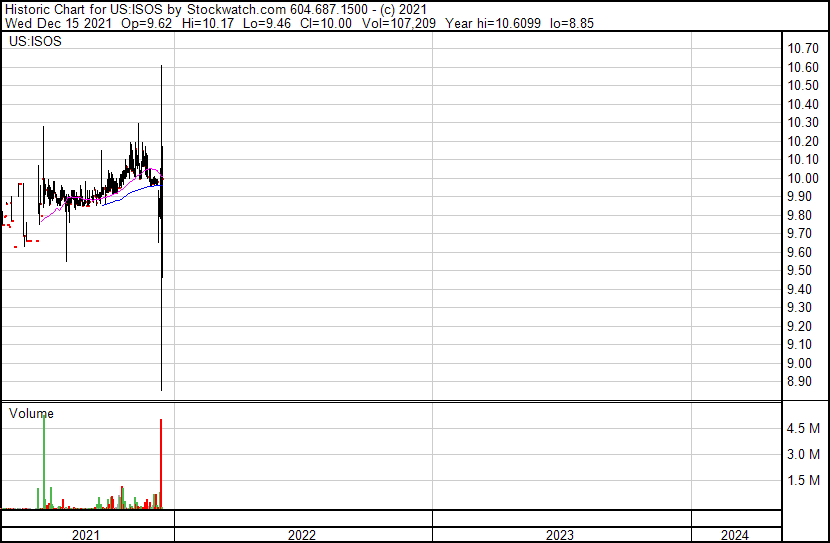Click the tall red volume bar
The width and height of the screenshot is (830, 543).
(161, 465)
